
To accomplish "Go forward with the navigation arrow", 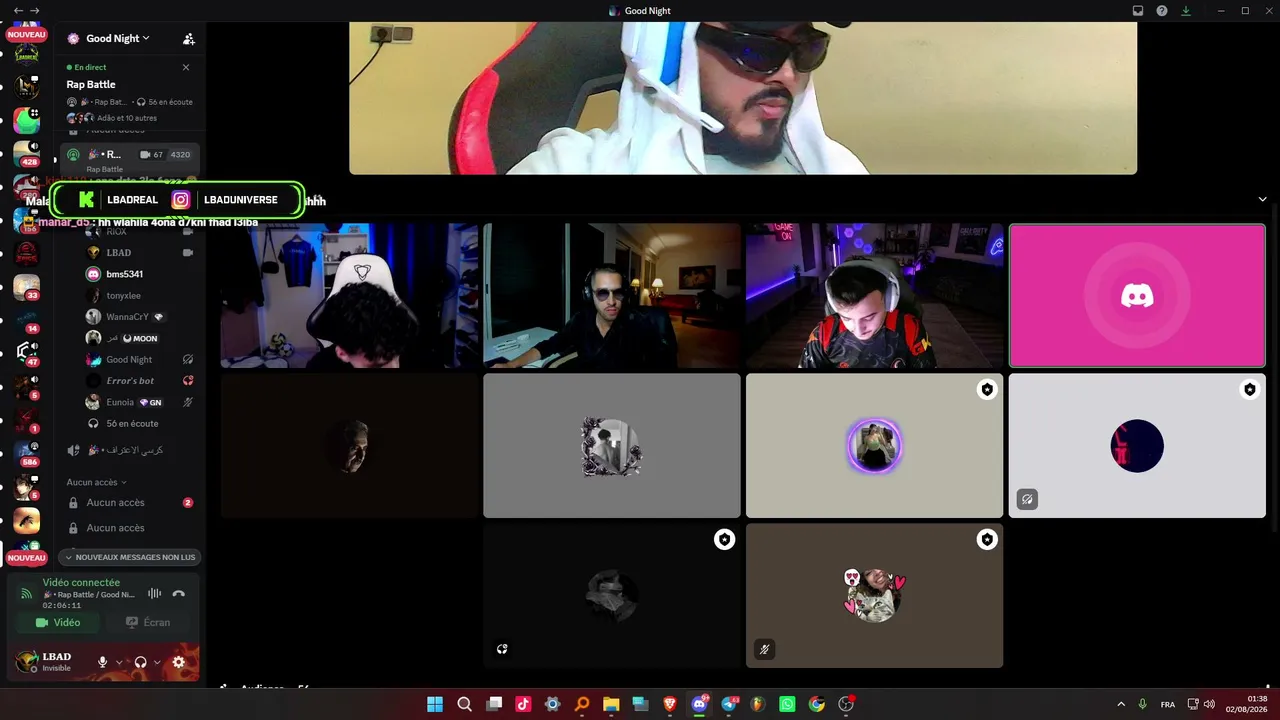I will (35, 11).
